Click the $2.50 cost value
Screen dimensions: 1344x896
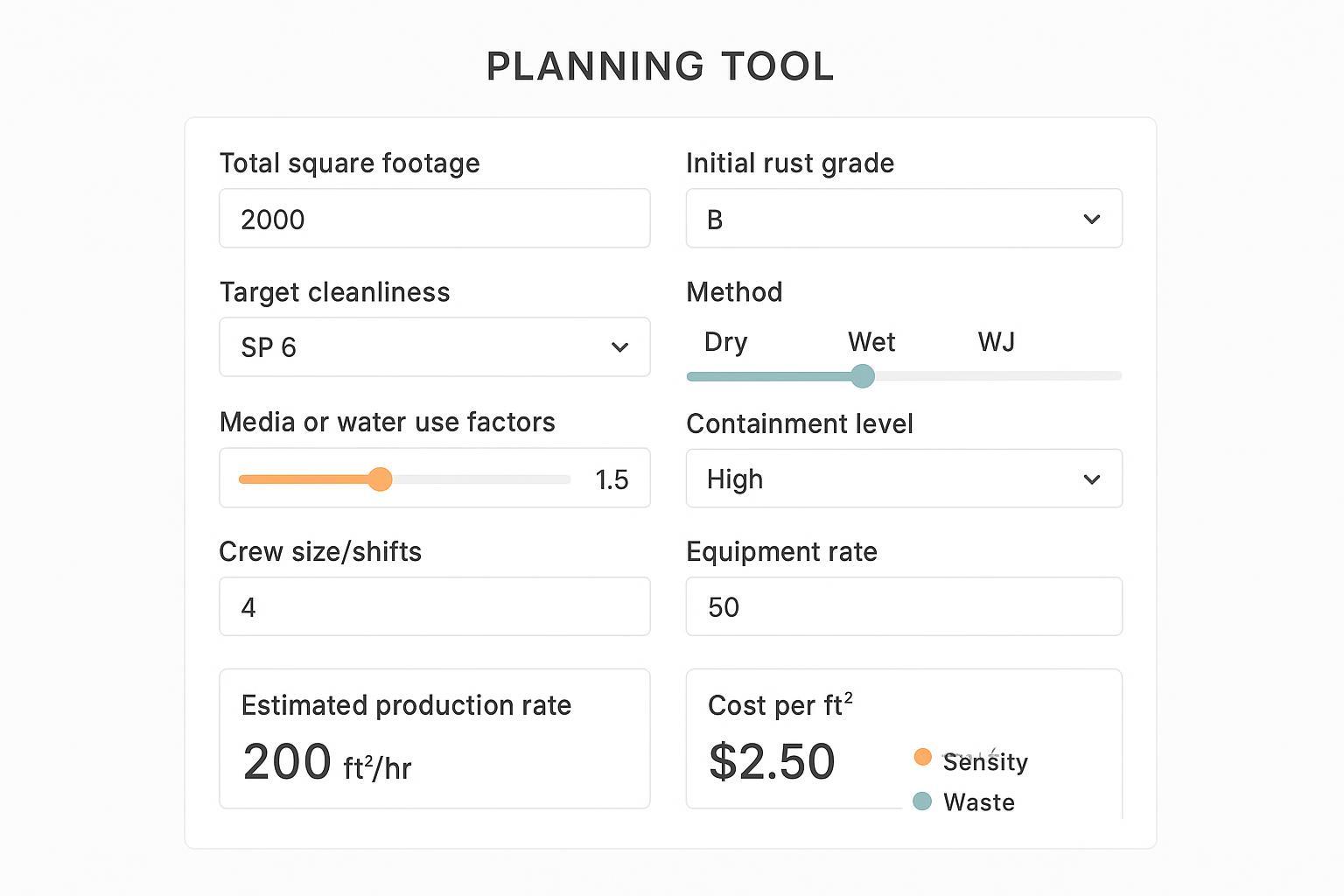tap(772, 760)
